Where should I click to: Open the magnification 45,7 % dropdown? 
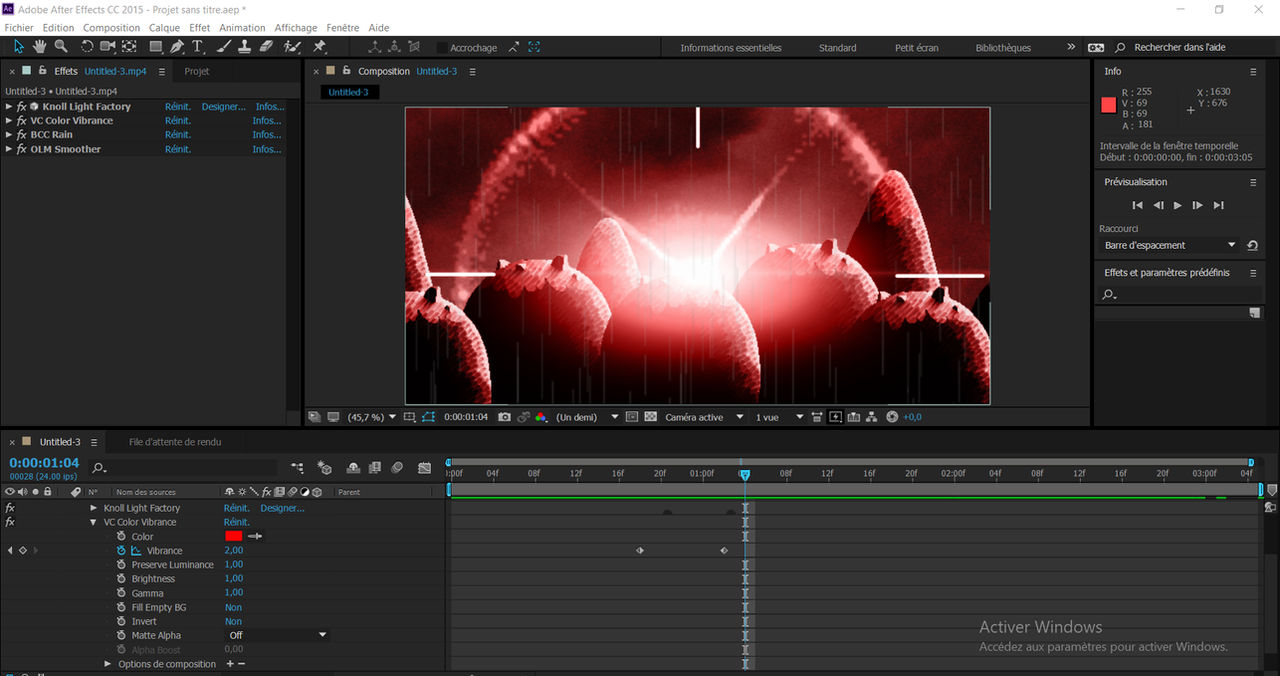(371, 417)
